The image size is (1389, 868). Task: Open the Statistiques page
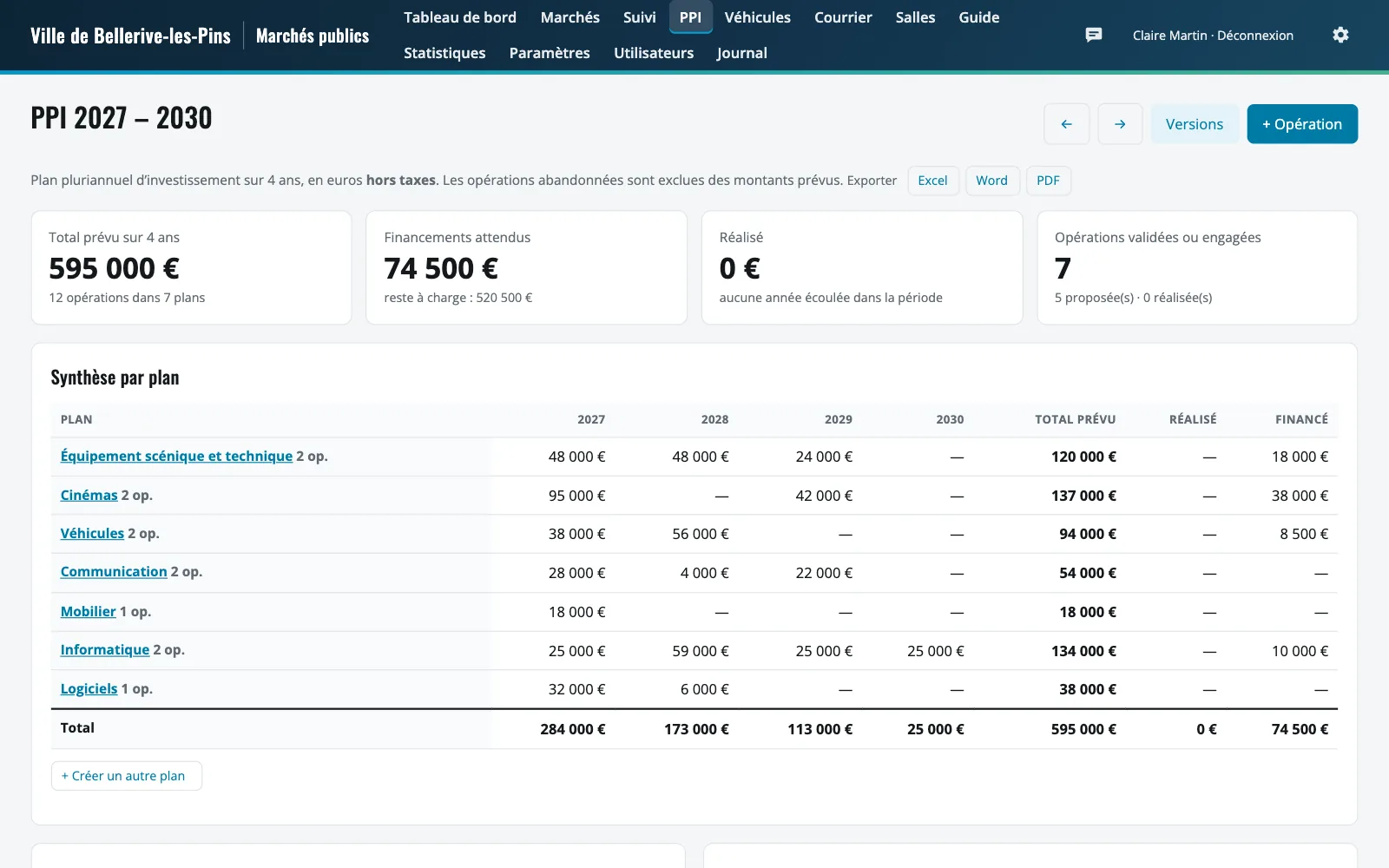(444, 53)
